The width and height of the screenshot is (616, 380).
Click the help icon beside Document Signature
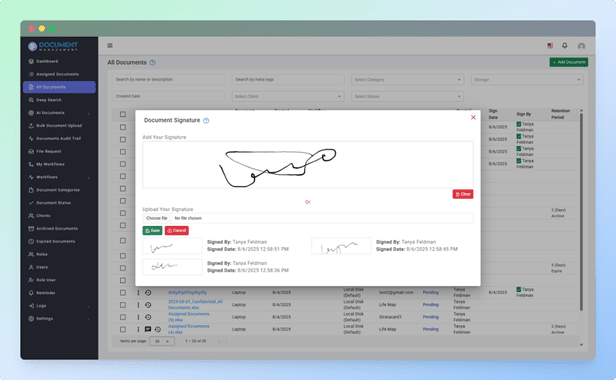(206, 121)
